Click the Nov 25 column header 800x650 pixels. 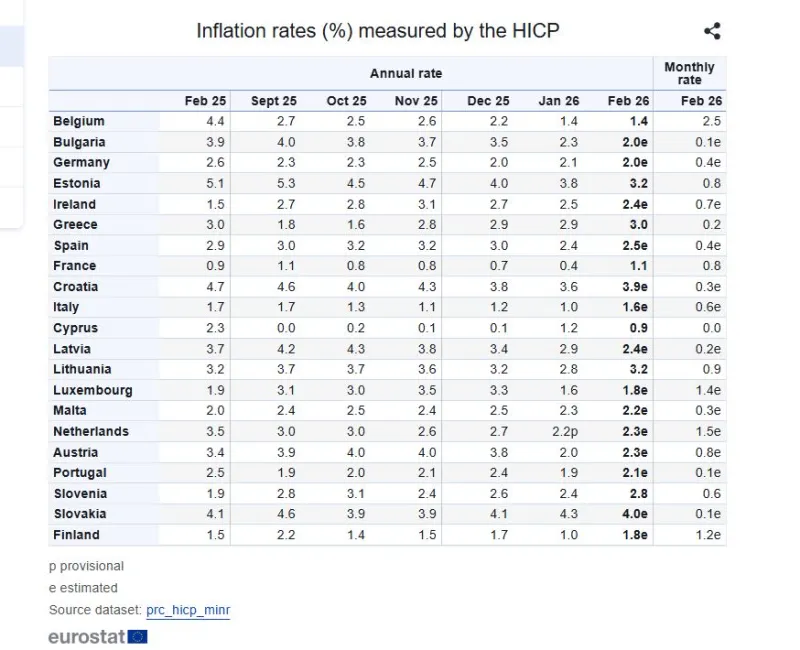point(416,101)
